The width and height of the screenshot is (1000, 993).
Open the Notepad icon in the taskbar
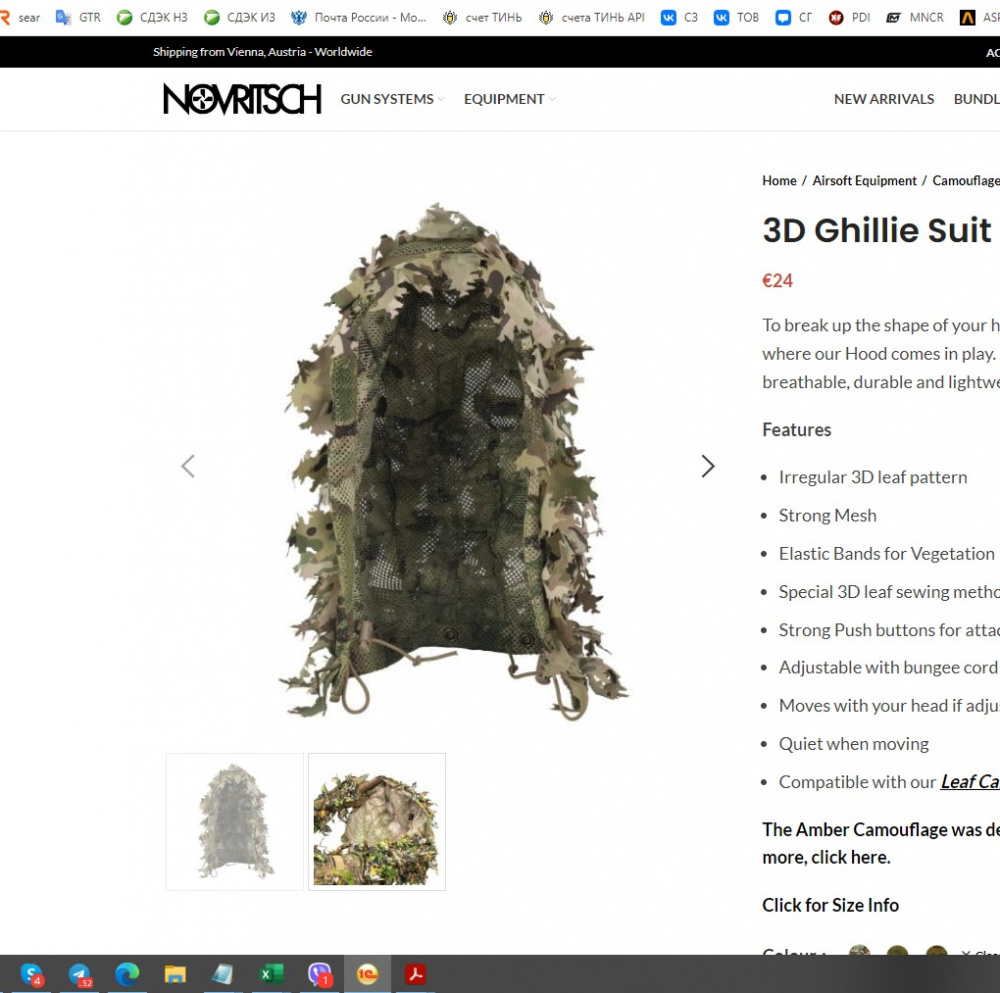click(223, 974)
